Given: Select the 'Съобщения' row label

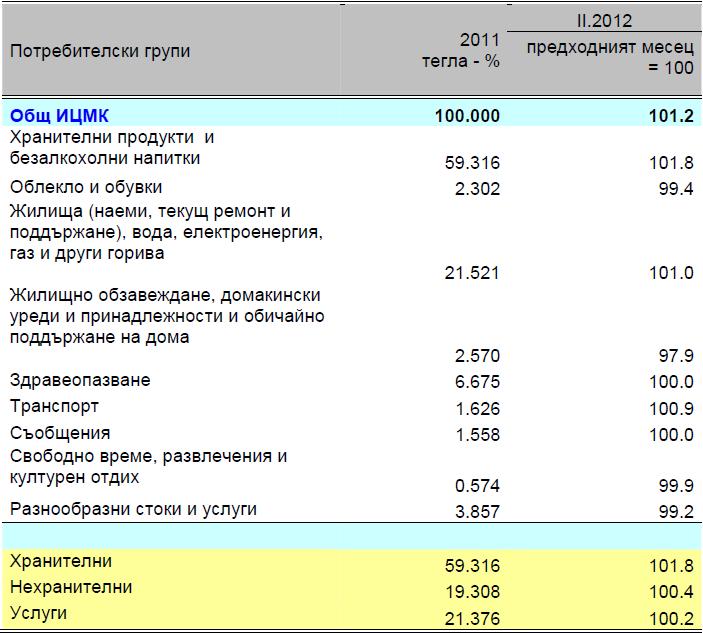Looking at the screenshot, I should (60, 433).
